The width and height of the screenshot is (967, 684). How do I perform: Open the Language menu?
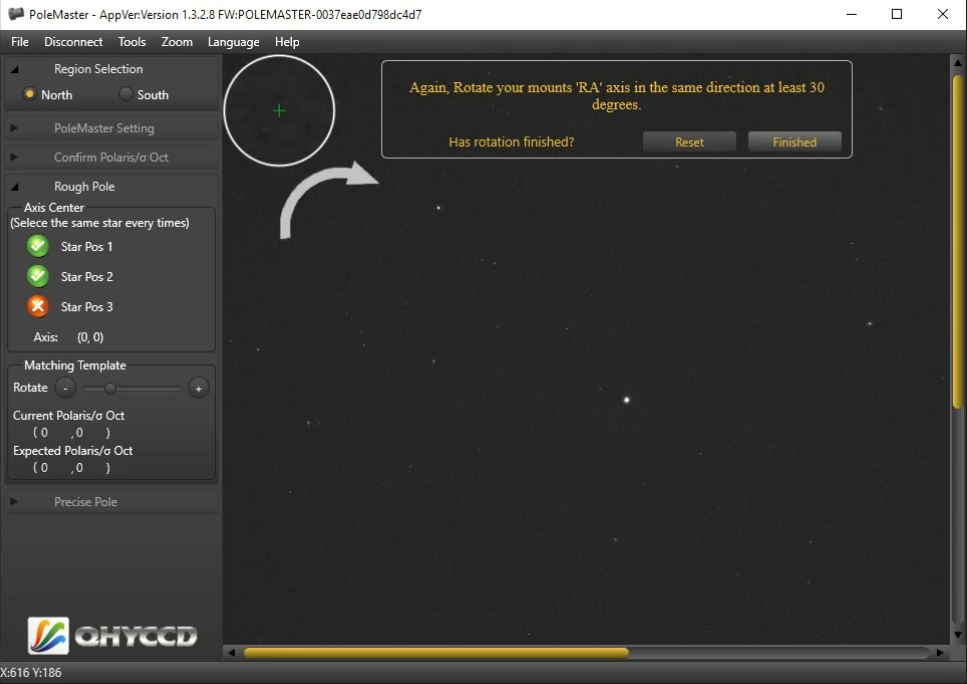point(233,42)
